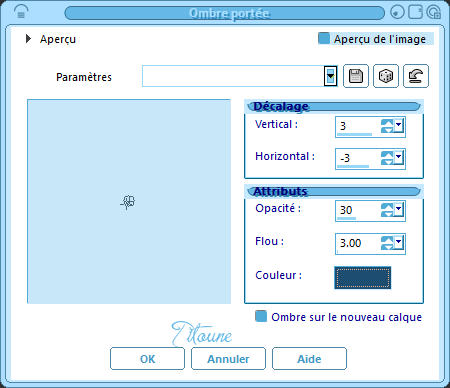The image size is (450, 388).
Task: Save the current preset with the floppy disk icon
Action: tap(356, 76)
